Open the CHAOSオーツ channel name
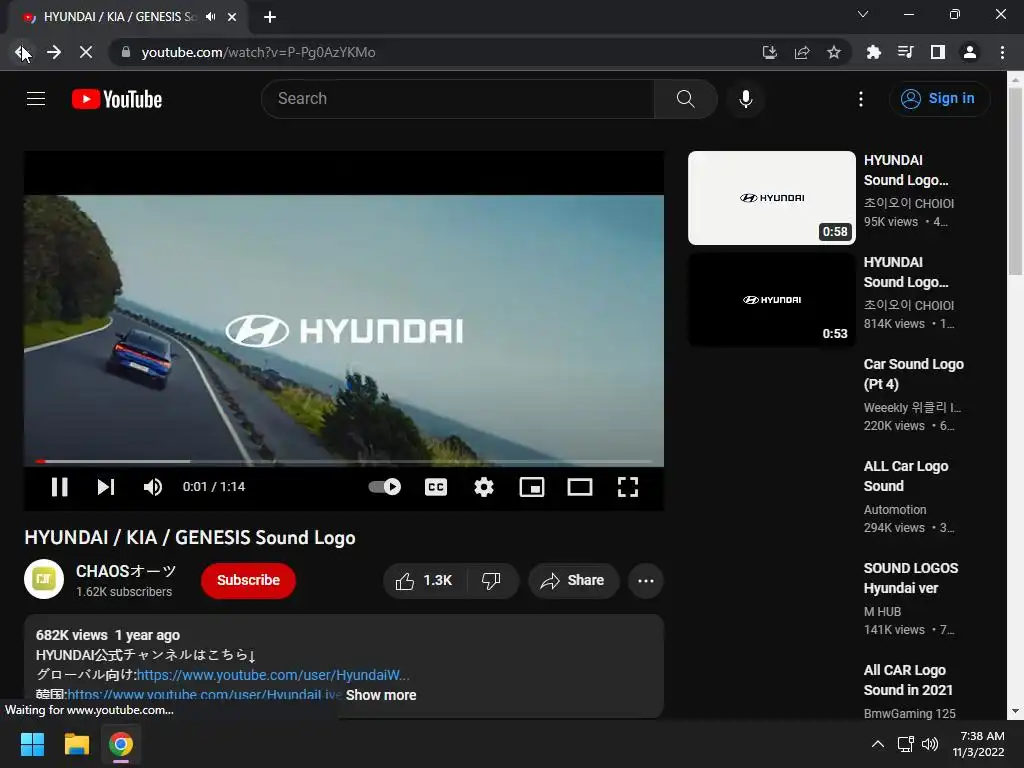The image size is (1024, 768). [x=126, y=571]
